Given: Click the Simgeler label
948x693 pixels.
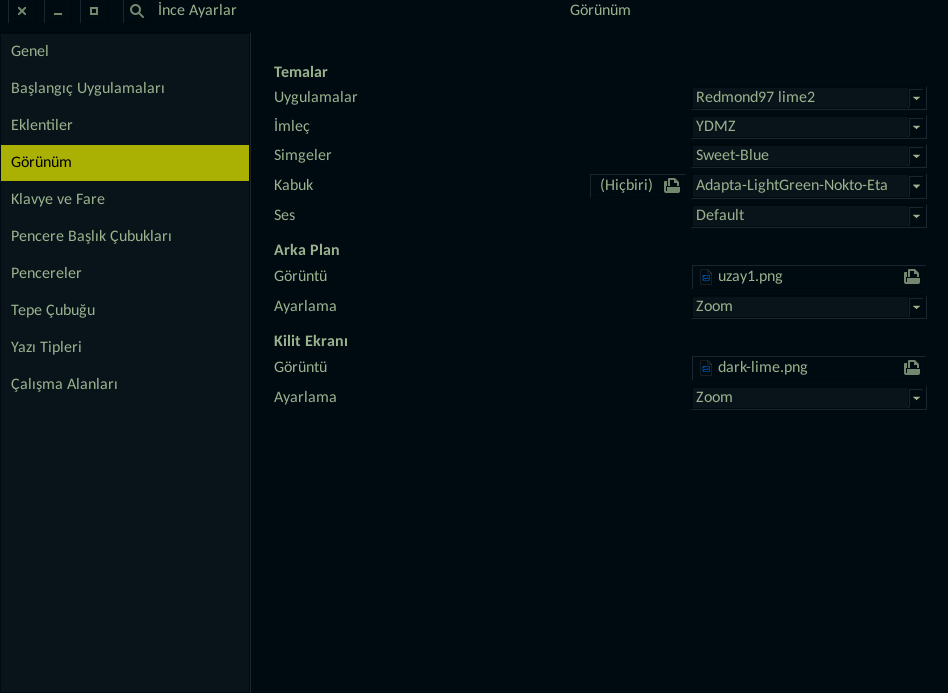Looking at the screenshot, I should pyautogui.click(x=302, y=155).
